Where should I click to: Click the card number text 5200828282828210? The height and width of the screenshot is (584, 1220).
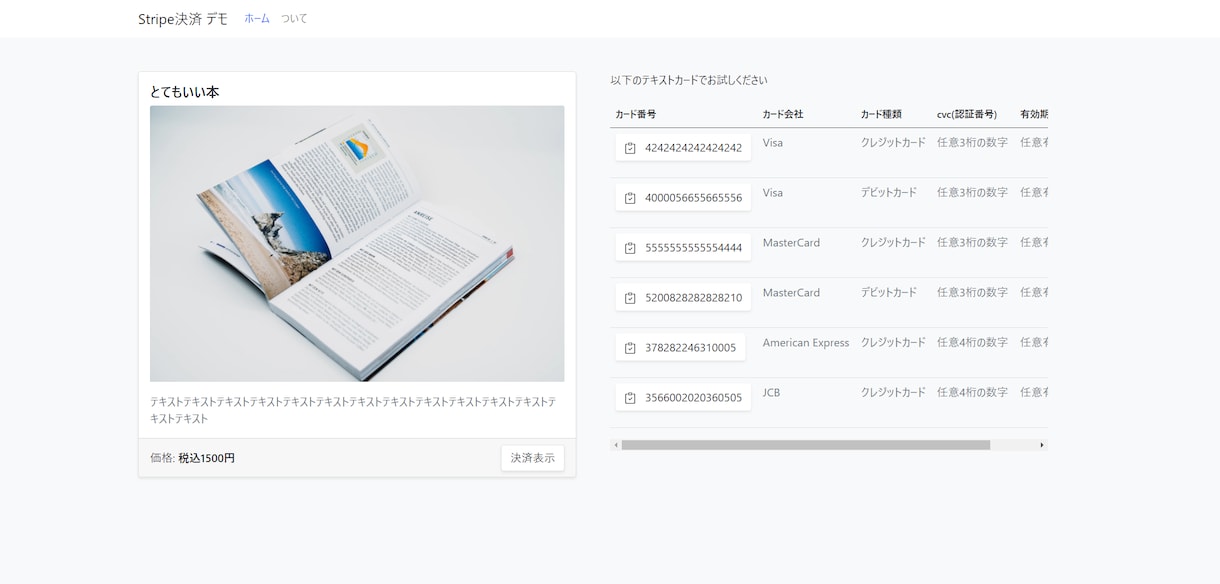693,298
